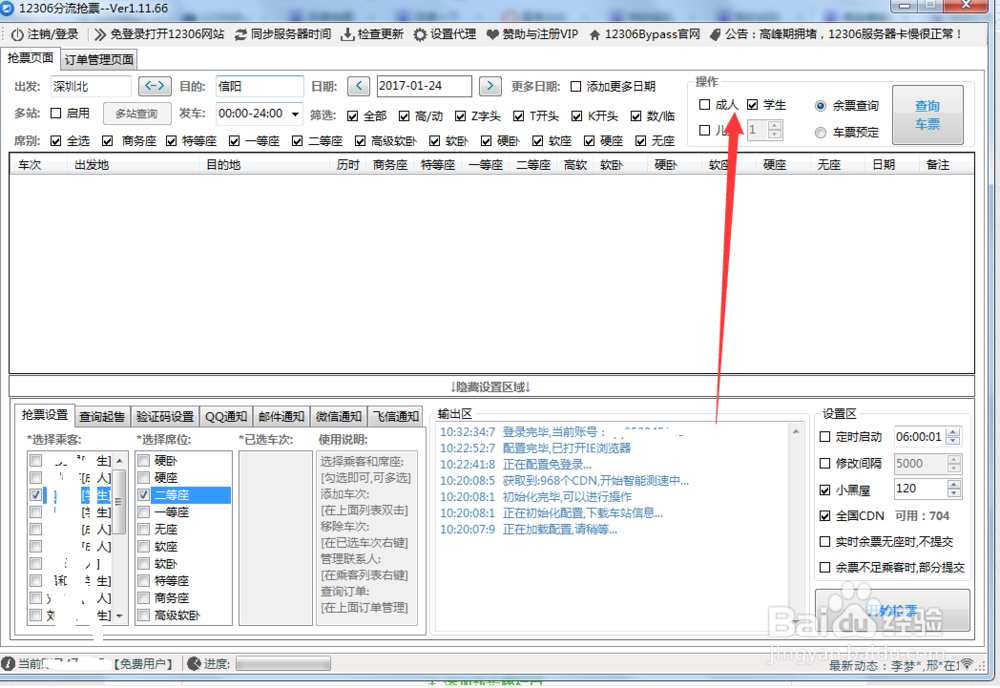Click status bar info icon
The width and height of the screenshot is (1000, 688).
[8, 664]
